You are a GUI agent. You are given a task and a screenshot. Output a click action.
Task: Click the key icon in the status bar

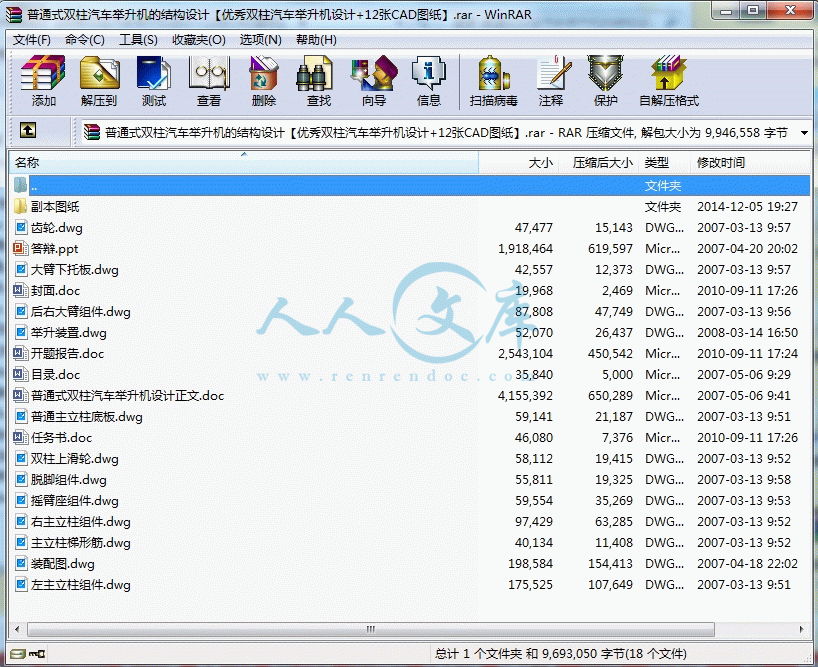37,653
